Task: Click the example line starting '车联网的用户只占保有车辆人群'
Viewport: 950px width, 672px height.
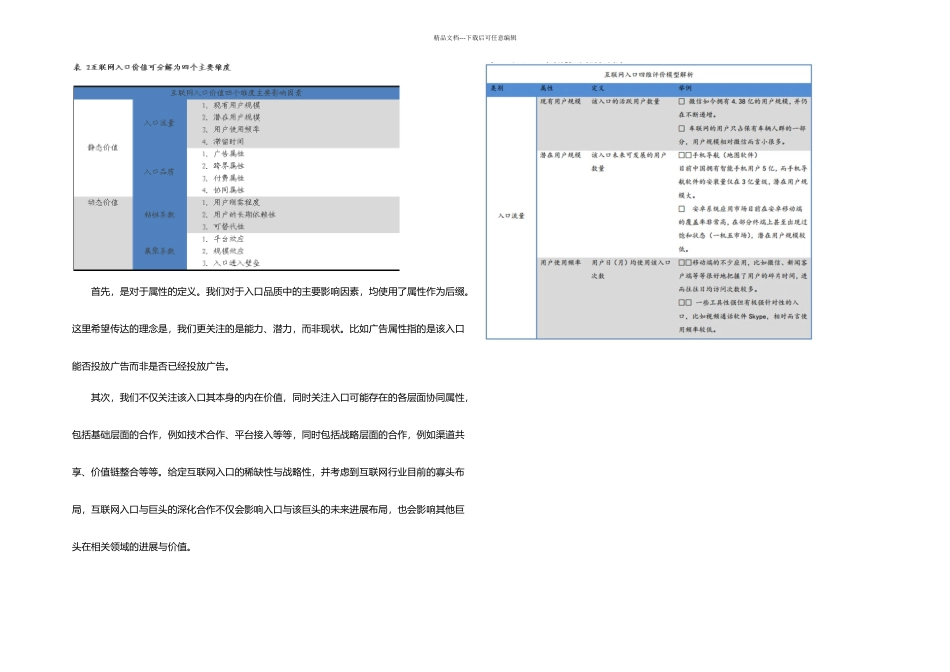Action: pos(742,128)
